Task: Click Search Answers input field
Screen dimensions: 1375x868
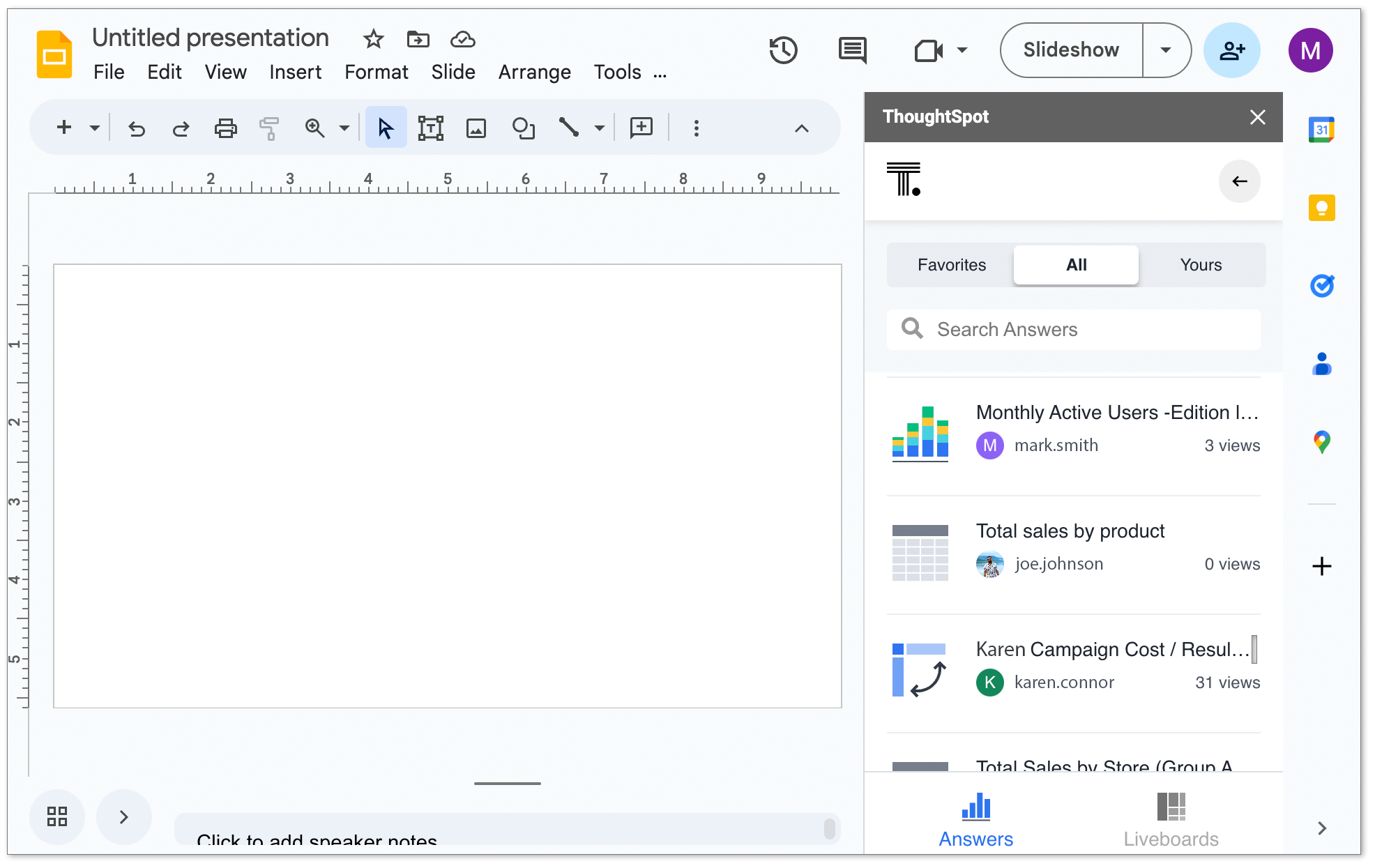Action: click(1075, 329)
